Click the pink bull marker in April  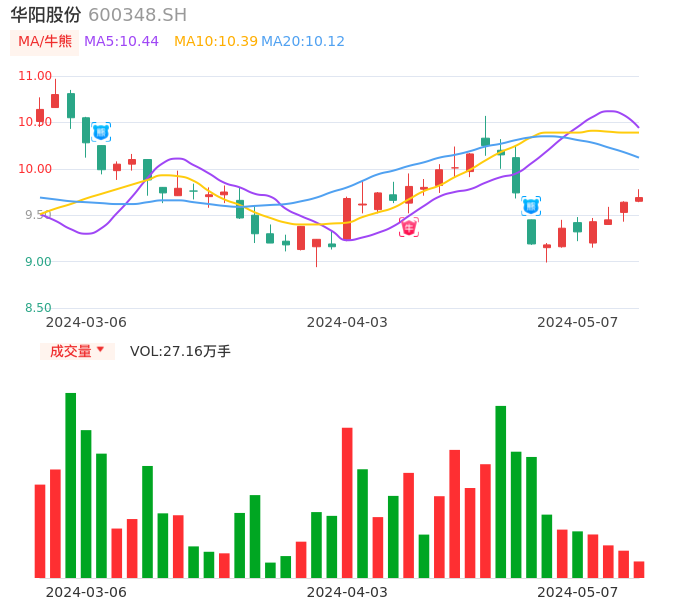coord(409,227)
